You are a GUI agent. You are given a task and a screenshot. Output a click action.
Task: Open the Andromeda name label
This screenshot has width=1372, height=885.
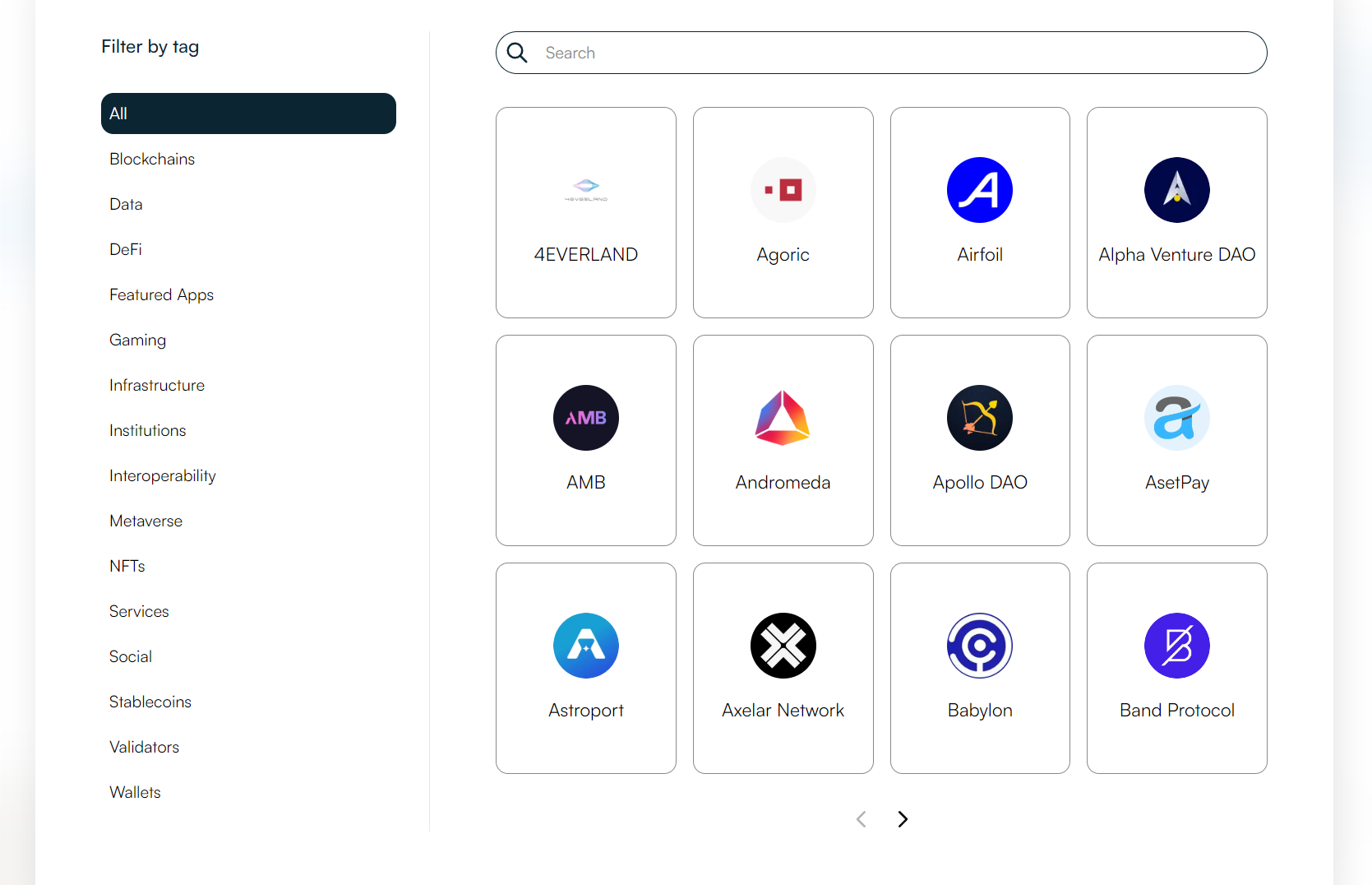[x=783, y=482]
